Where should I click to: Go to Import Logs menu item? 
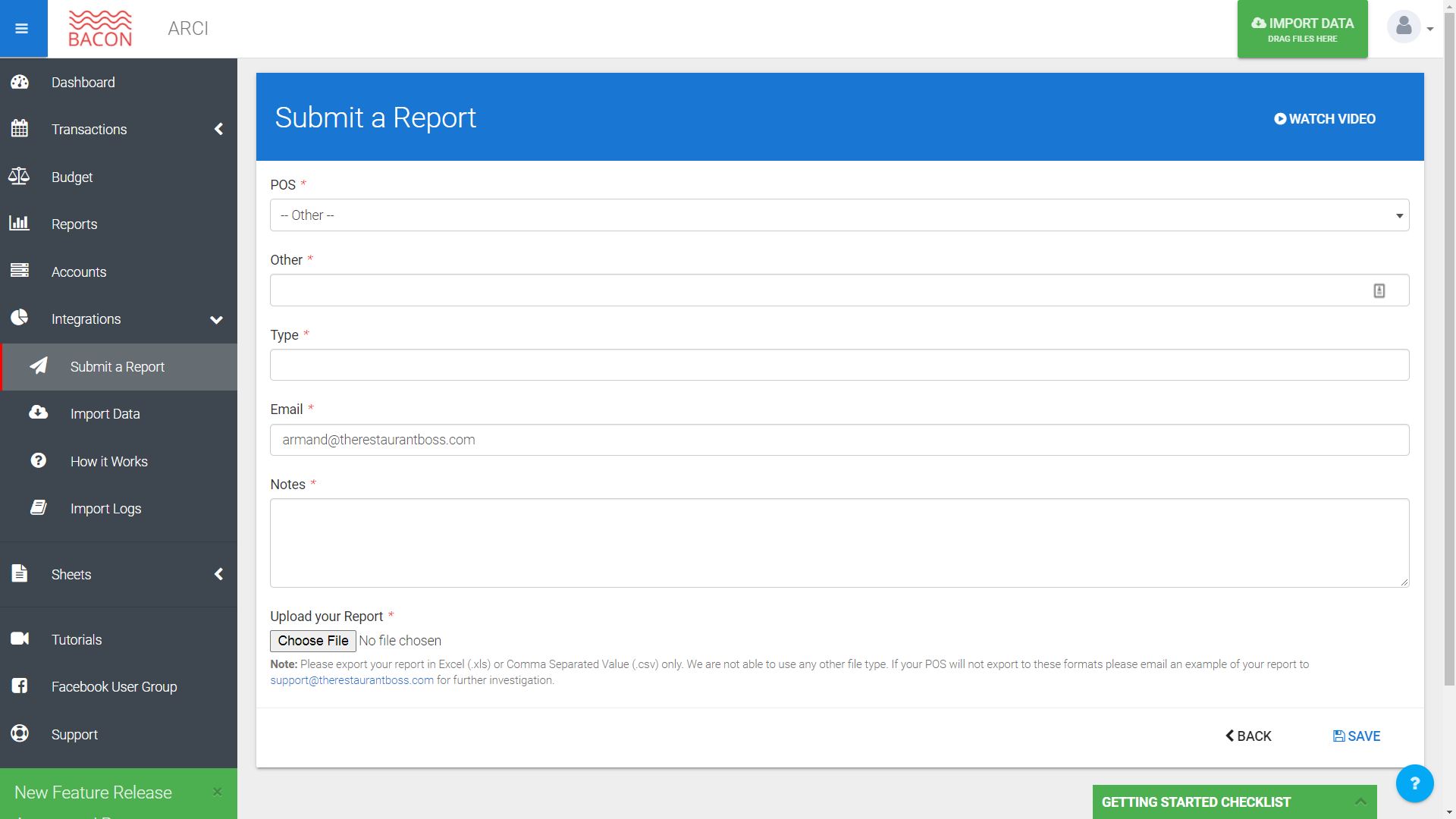tap(105, 509)
